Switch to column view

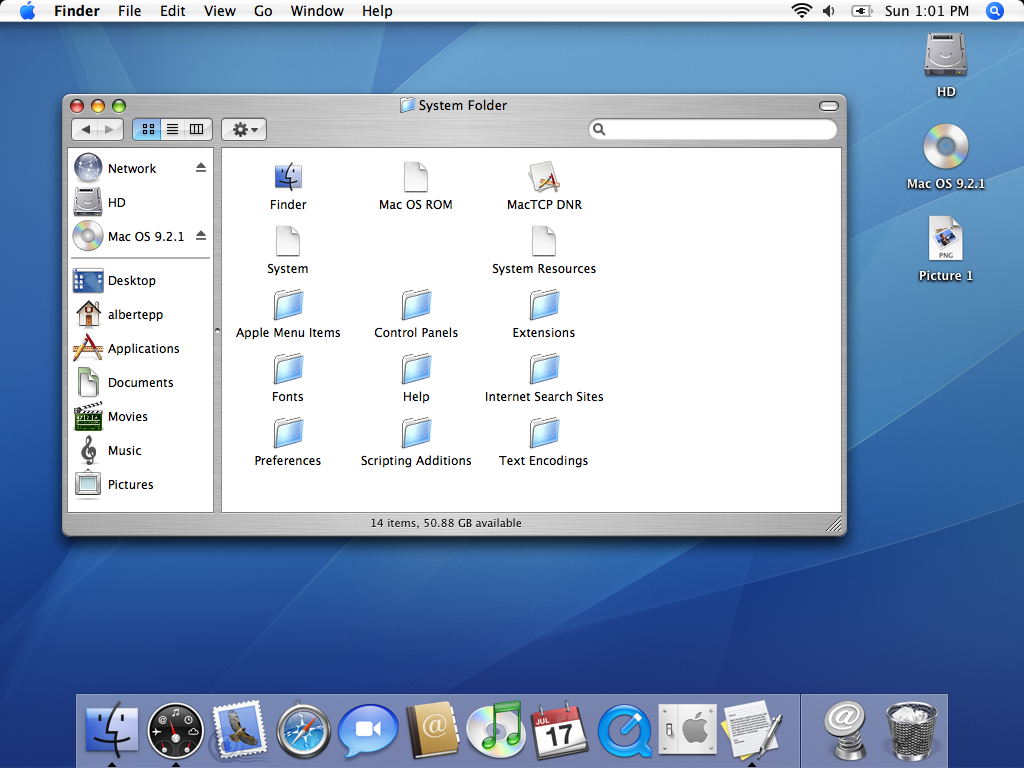(x=197, y=129)
